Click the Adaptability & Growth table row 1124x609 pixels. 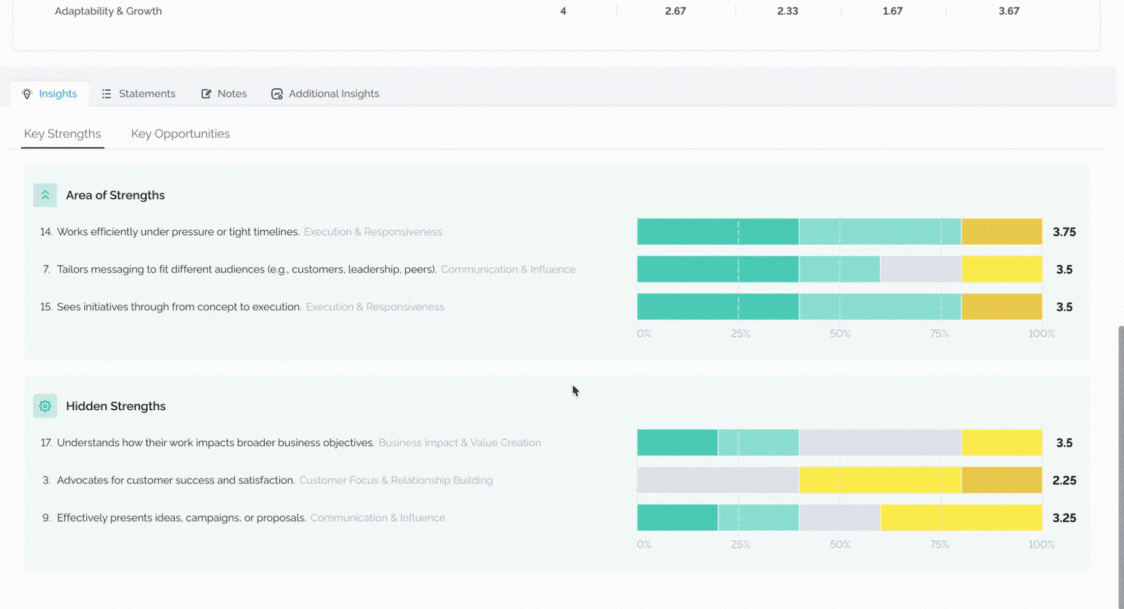[x=556, y=11]
